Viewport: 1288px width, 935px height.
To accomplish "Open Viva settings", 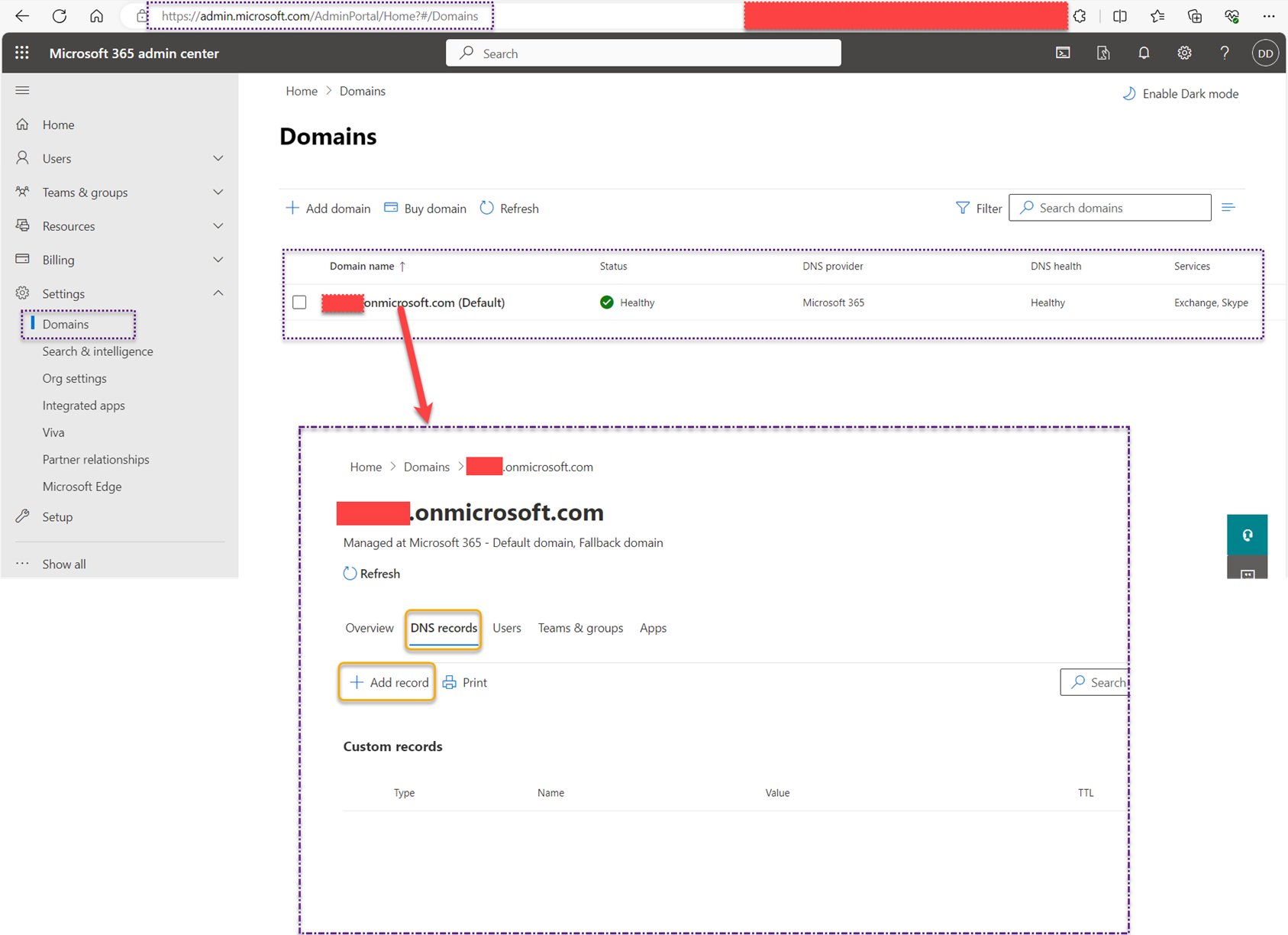I will click(53, 432).
